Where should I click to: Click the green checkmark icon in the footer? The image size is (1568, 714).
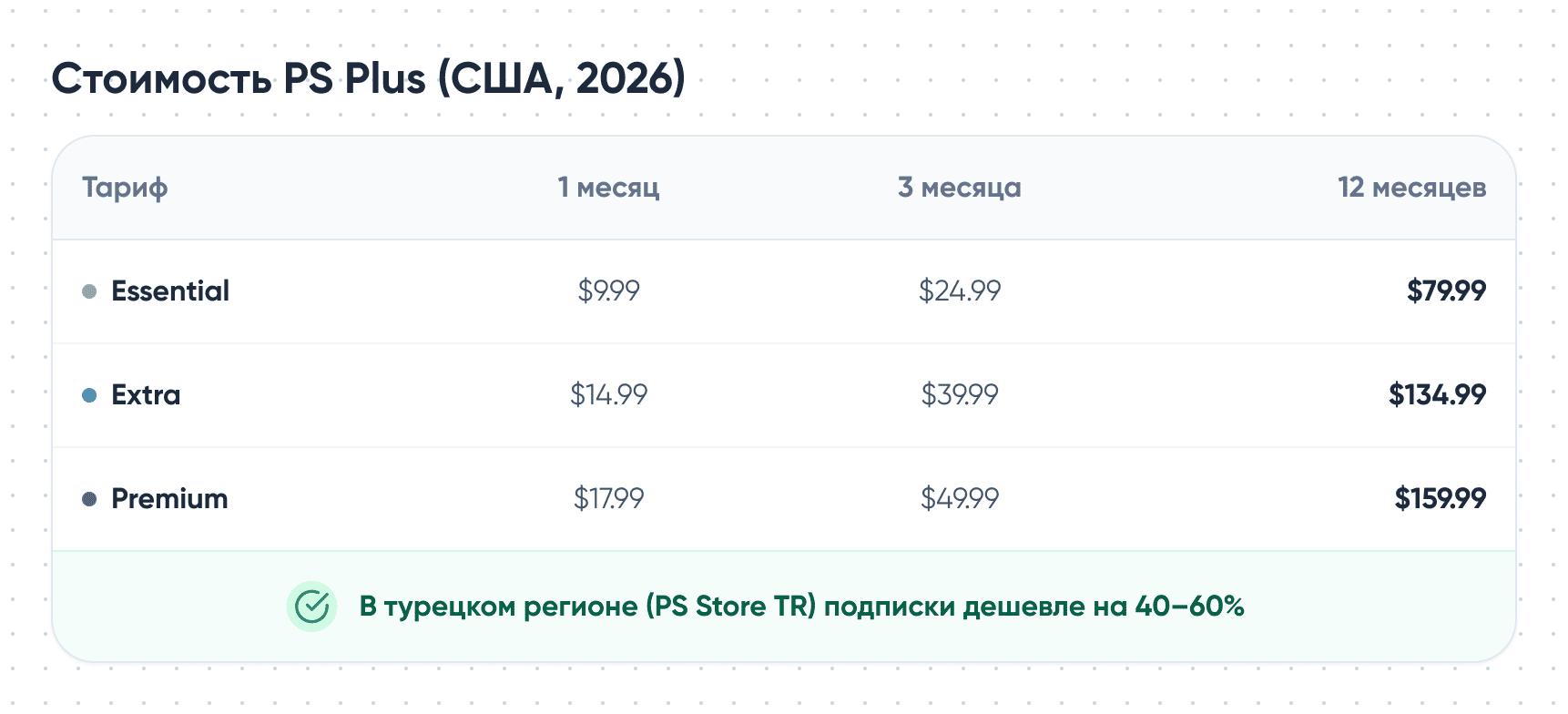pos(311,607)
